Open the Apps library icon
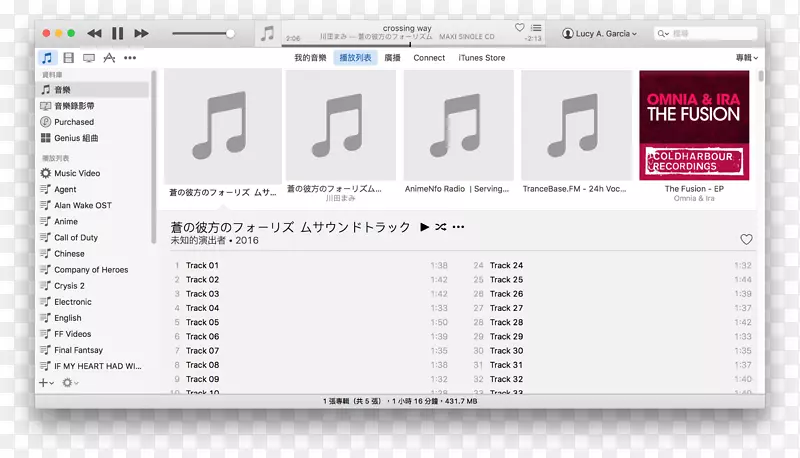Viewport: 800px width, 458px height. (x=109, y=58)
